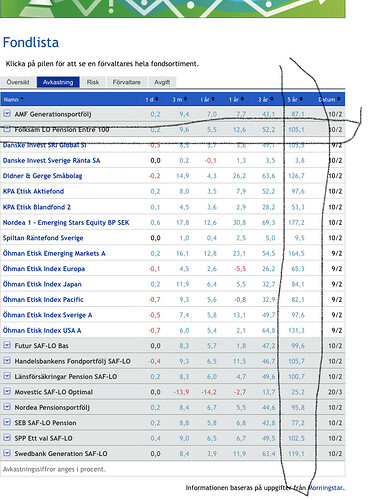Sort by 'i år' return column
The width and height of the screenshot is (374, 500).
pyautogui.click(x=207, y=99)
